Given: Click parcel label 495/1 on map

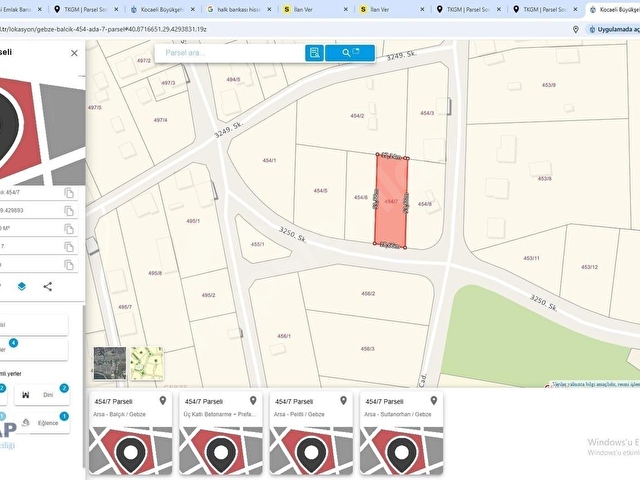Looking at the screenshot, I should pos(193,221).
